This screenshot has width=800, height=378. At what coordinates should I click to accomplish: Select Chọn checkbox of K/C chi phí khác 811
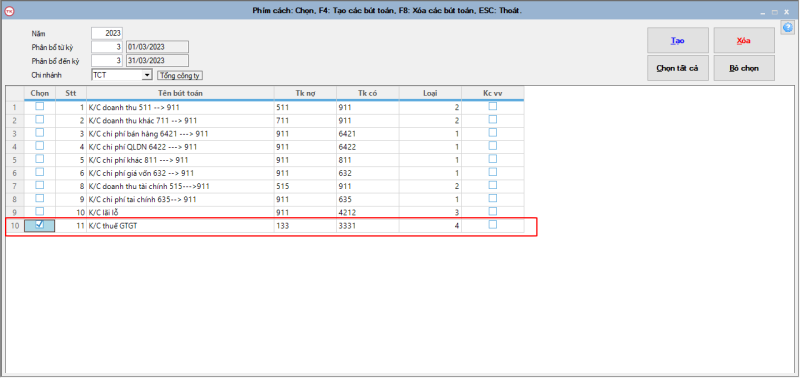(x=39, y=159)
